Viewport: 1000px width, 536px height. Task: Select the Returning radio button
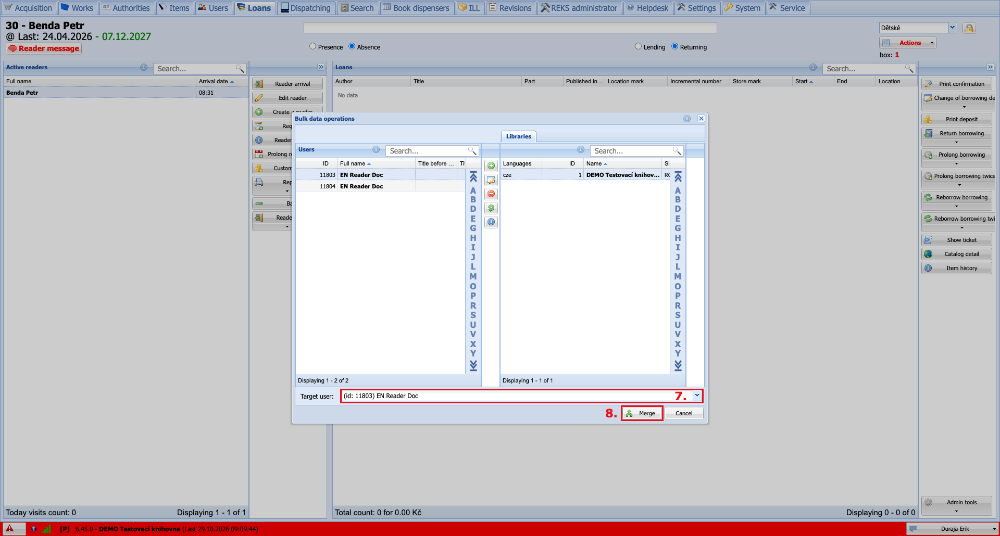point(675,47)
